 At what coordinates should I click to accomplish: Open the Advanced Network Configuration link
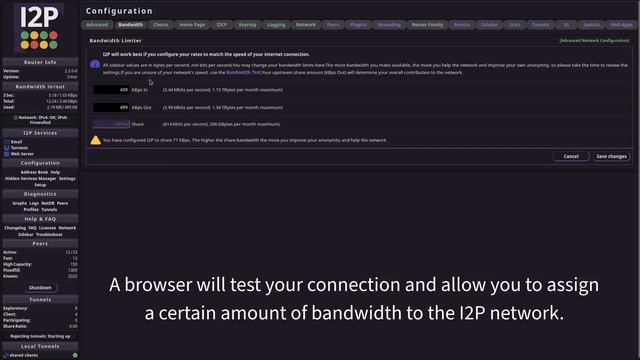pyautogui.click(x=594, y=40)
